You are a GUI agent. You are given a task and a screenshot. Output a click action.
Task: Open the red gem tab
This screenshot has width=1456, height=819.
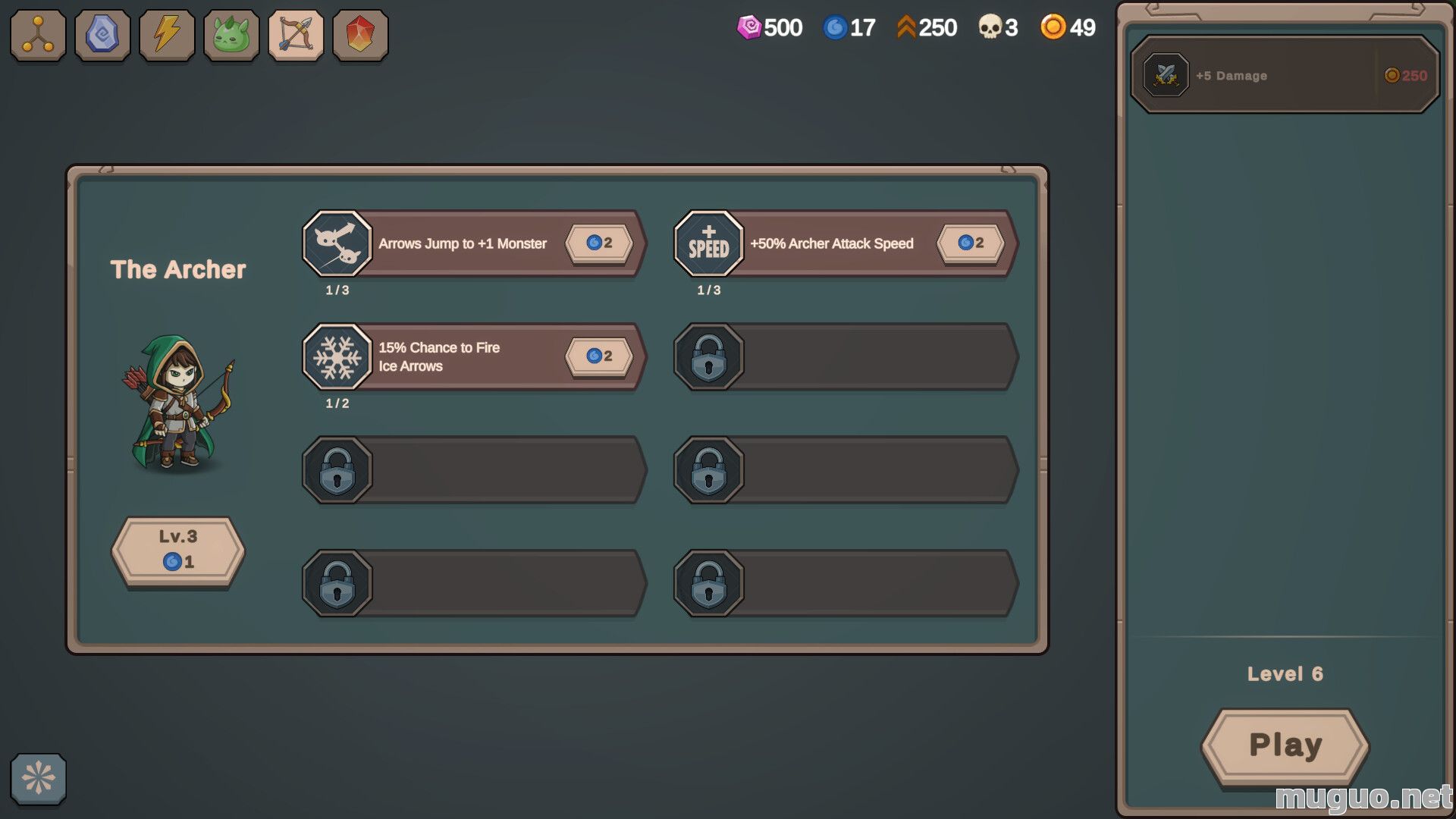tap(360, 36)
